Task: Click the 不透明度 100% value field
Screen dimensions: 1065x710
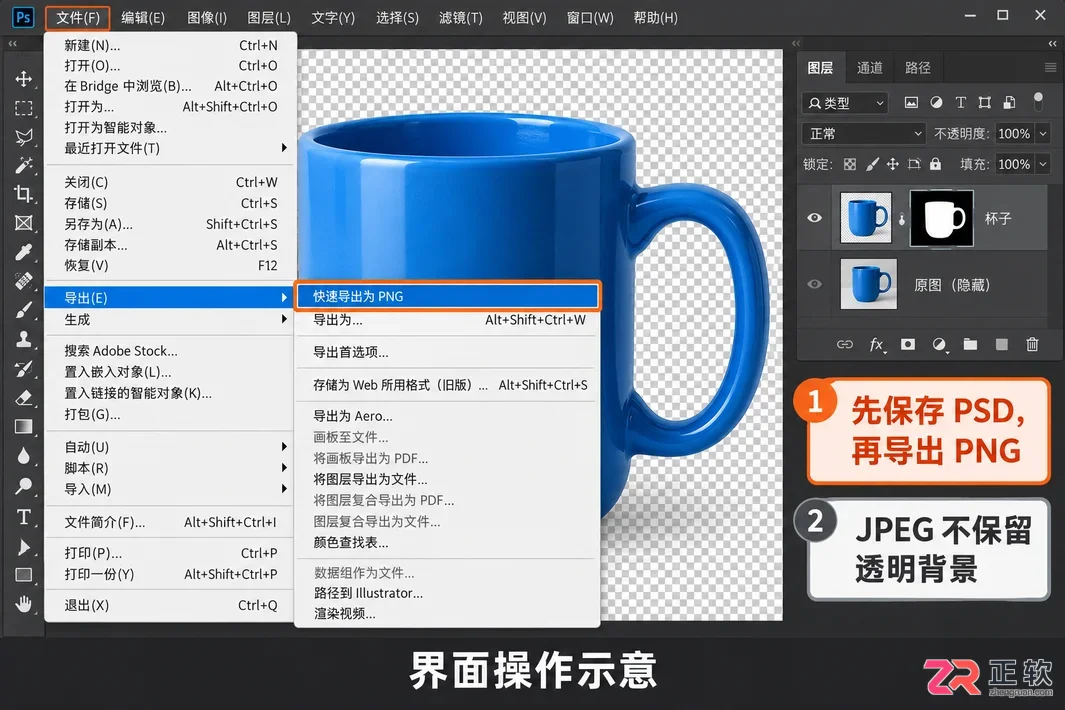Action: pos(1014,133)
